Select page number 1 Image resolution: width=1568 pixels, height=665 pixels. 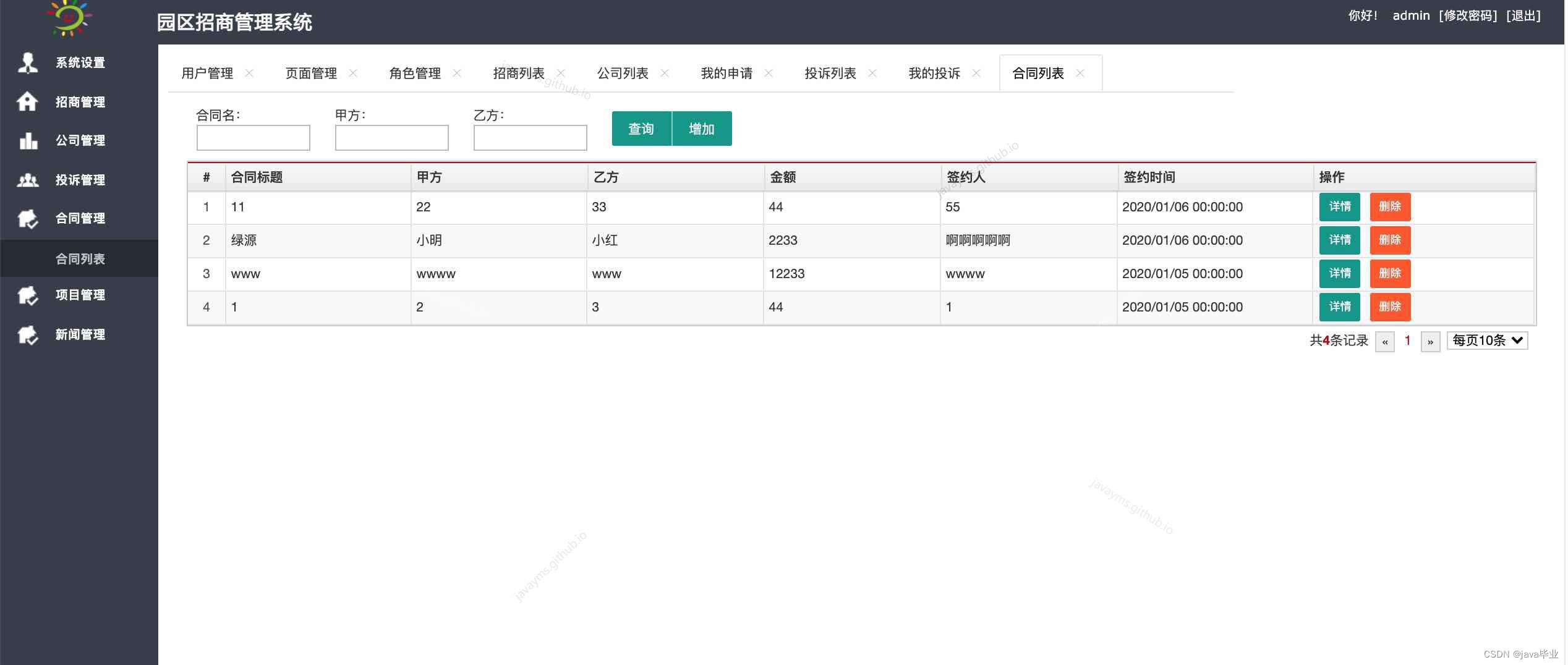pyautogui.click(x=1408, y=341)
